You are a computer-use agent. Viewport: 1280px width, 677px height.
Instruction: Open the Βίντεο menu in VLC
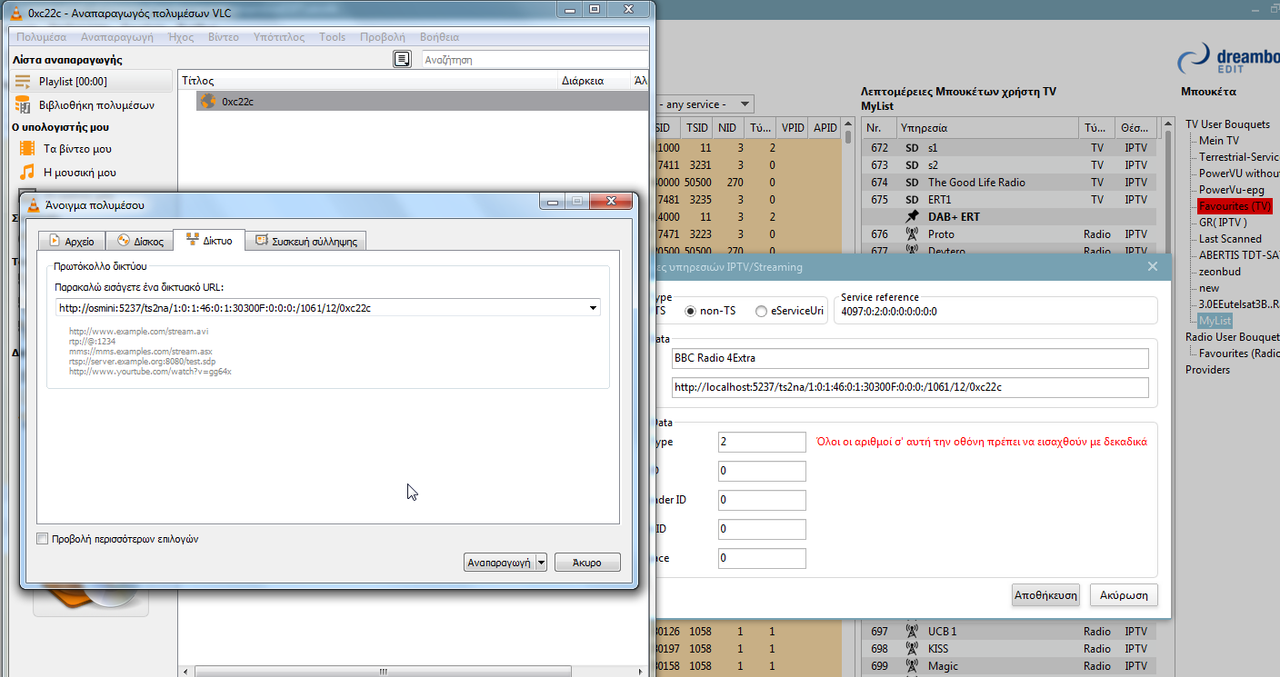coord(224,37)
